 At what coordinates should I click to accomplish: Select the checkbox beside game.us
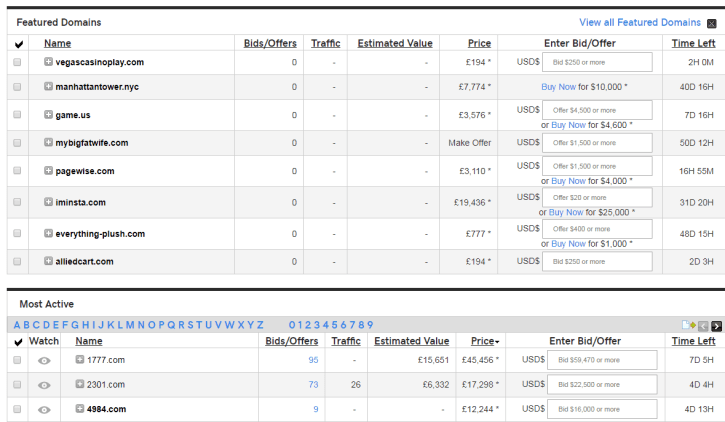(x=17, y=115)
